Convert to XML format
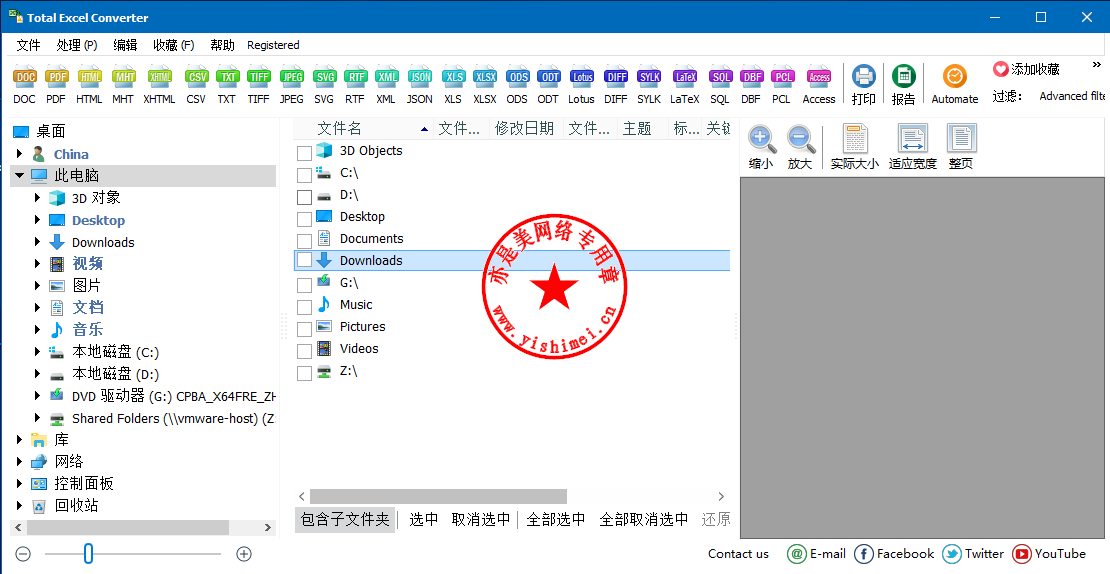The image size is (1110, 574). (387, 85)
